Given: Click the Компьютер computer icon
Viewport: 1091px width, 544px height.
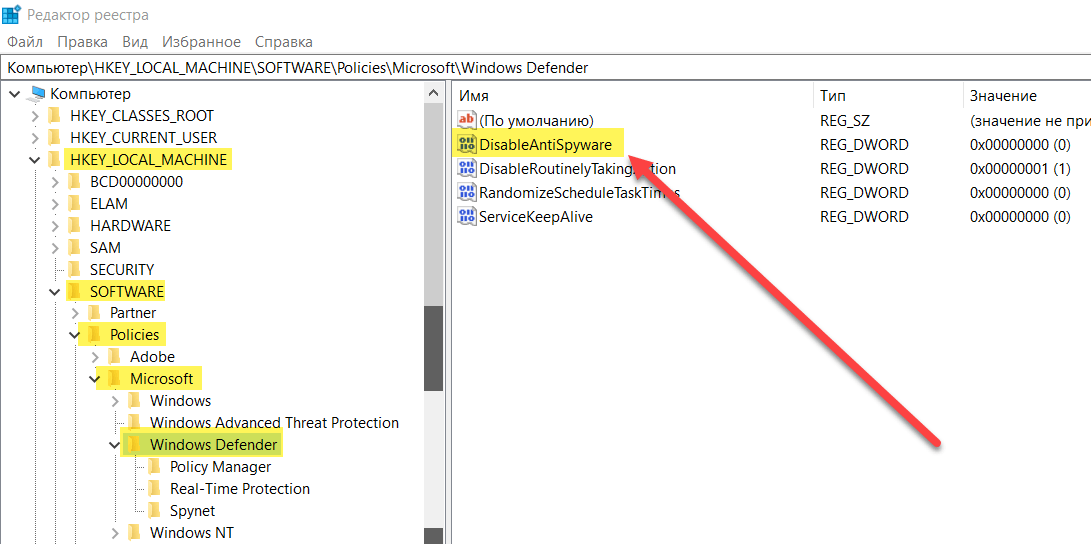Looking at the screenshot, I should (38, 94).
